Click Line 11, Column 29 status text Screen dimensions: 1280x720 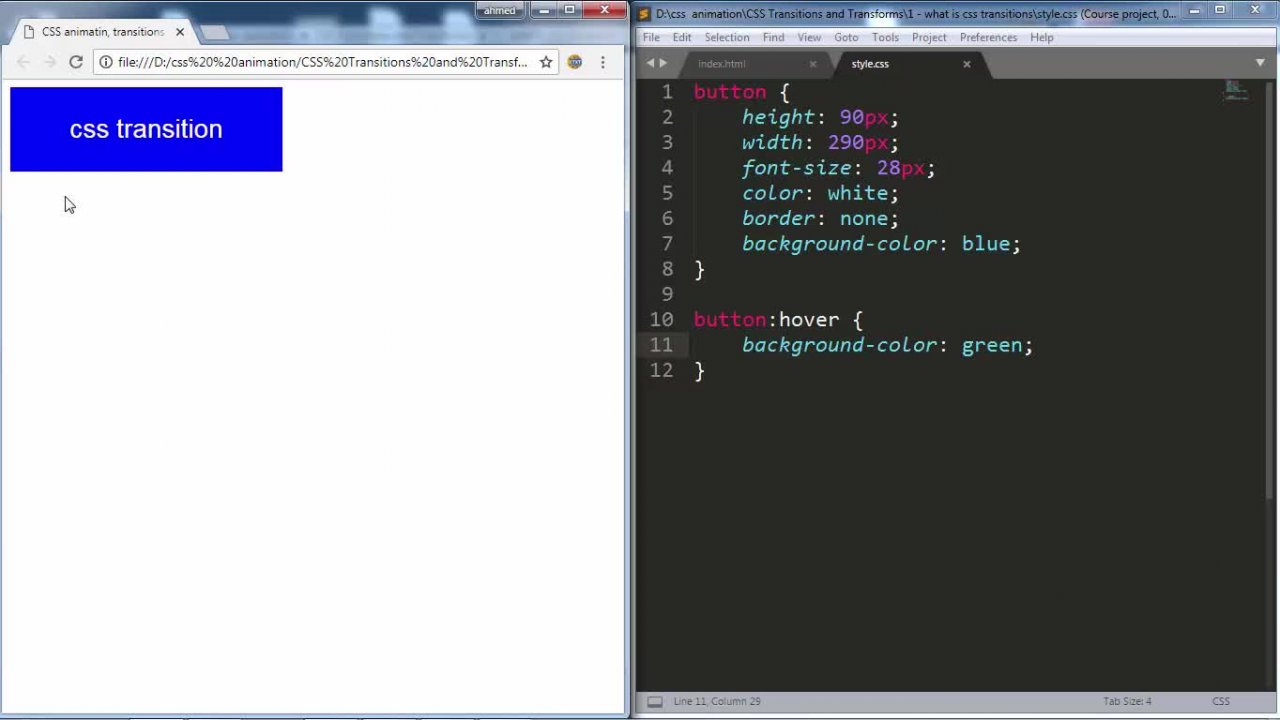click(717, 702)
